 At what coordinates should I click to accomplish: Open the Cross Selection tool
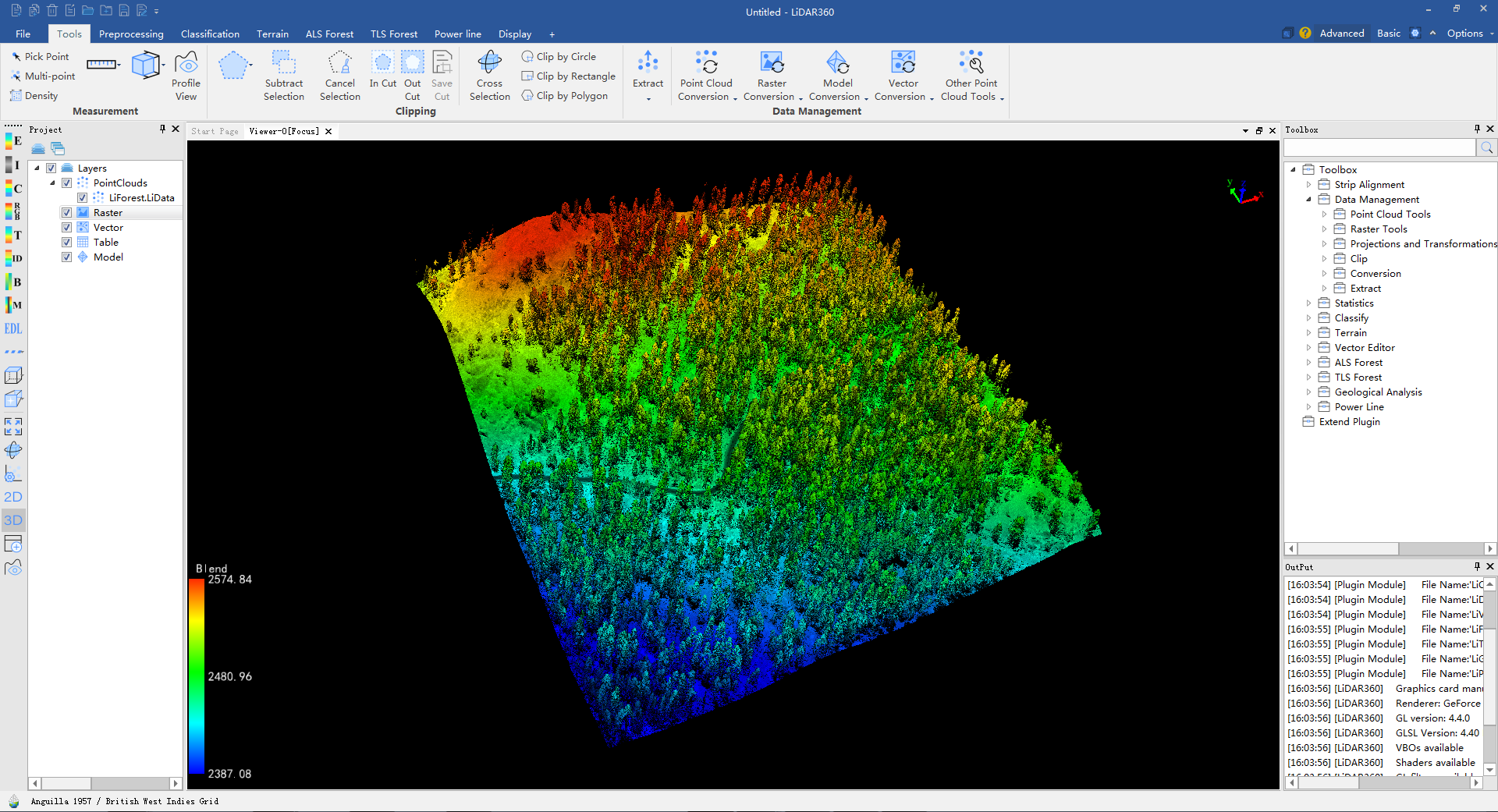[490, 76]
